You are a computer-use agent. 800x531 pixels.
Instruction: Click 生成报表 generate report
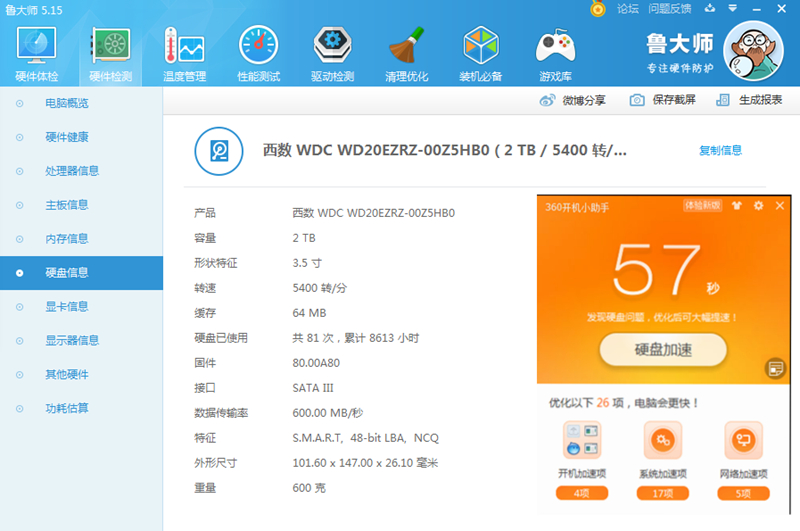(749, 100)
